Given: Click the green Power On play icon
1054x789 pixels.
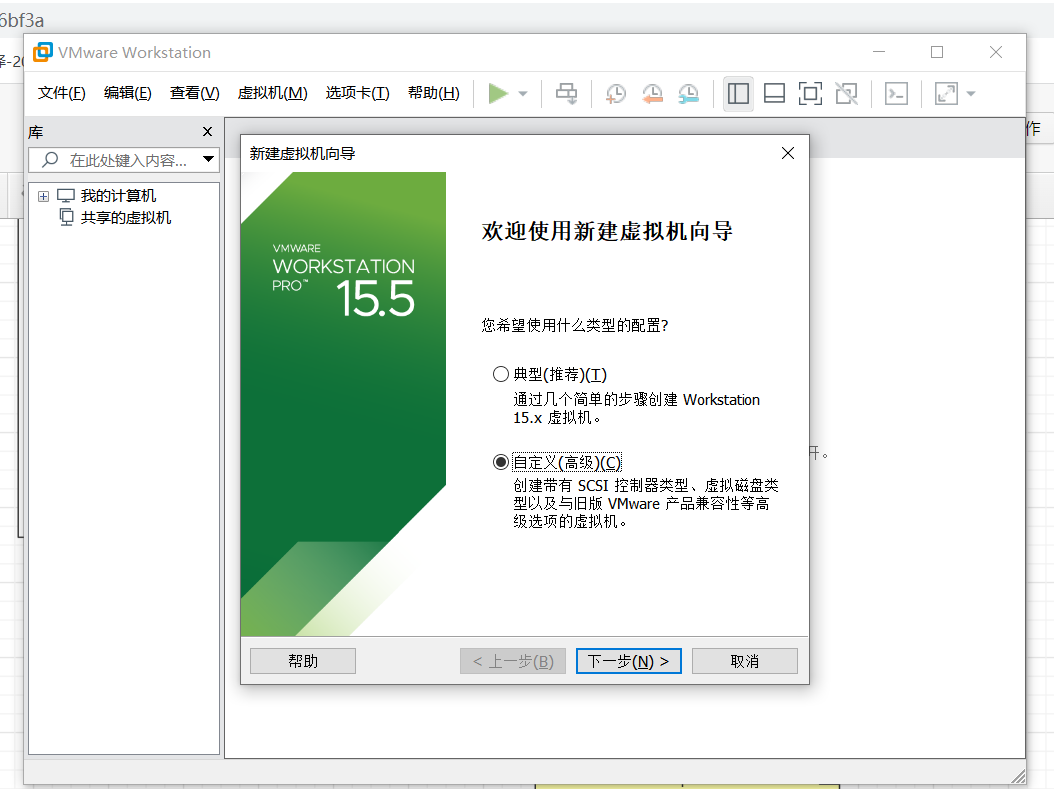Looking at the screenshot, I should (498, 93).
